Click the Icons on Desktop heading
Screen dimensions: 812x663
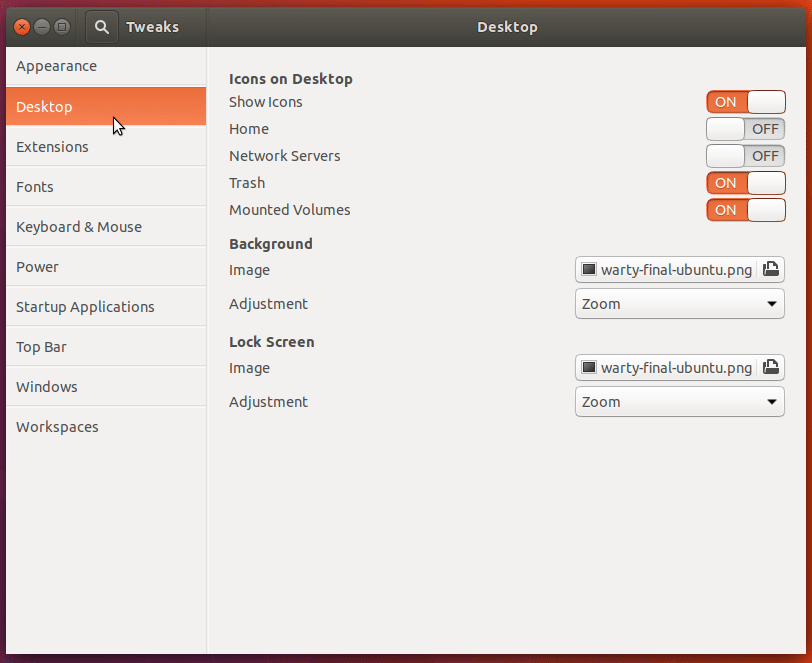click(291, 79)
